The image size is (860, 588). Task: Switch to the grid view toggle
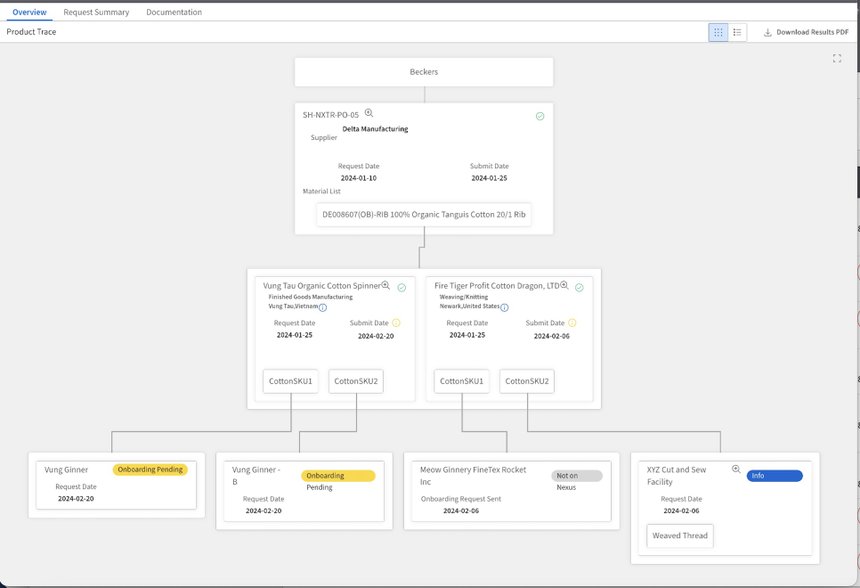coord(718,32)
